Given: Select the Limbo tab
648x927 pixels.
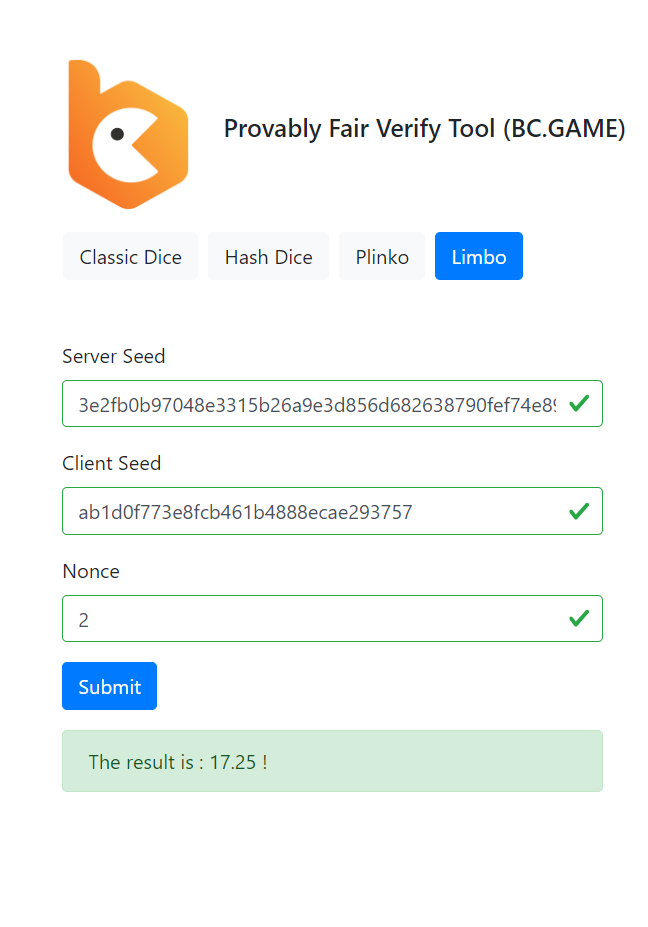Looking at the screenshot, I should tap(479, 257).
